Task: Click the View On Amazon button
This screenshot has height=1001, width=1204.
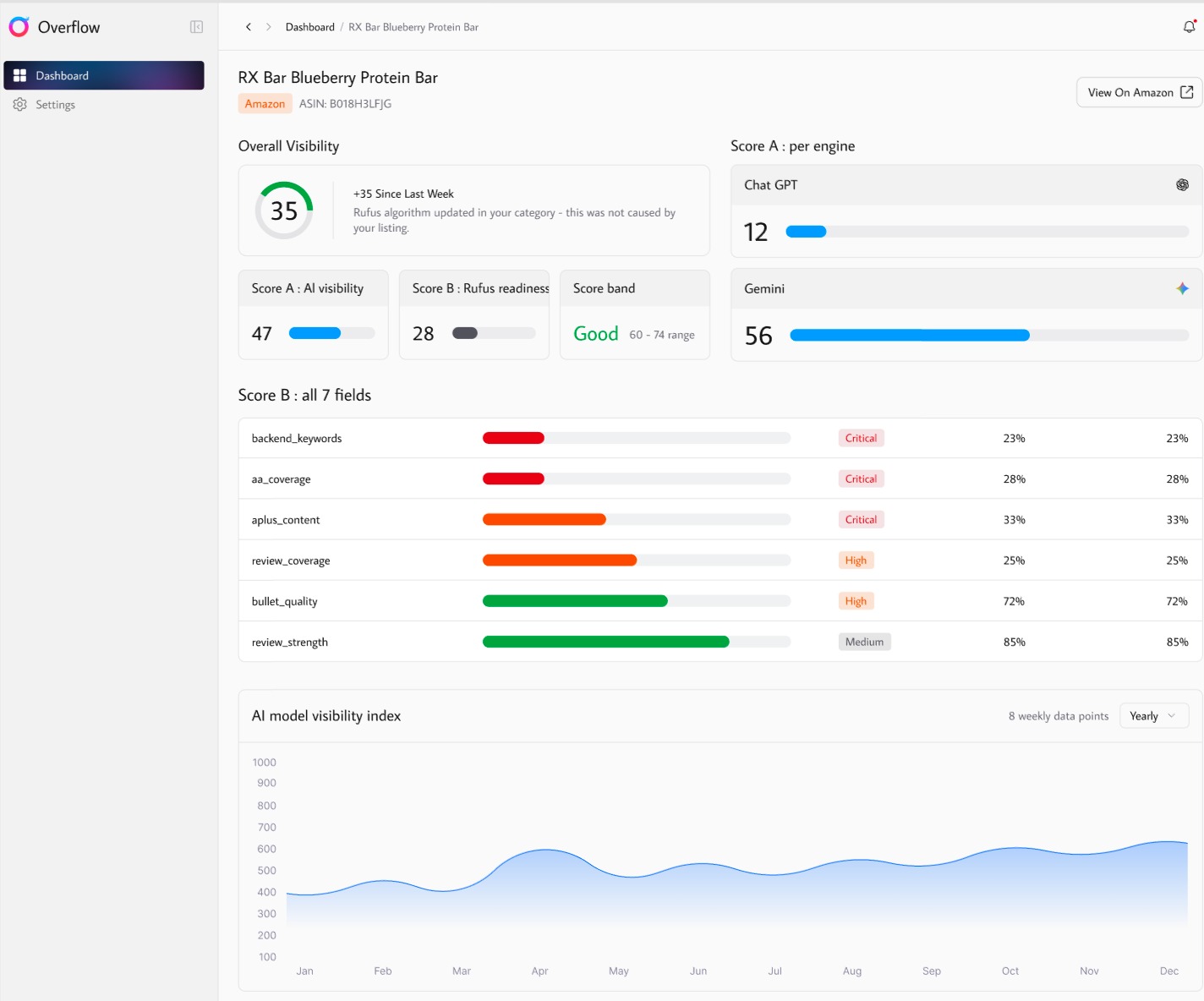Action: tap(1140, 92)
